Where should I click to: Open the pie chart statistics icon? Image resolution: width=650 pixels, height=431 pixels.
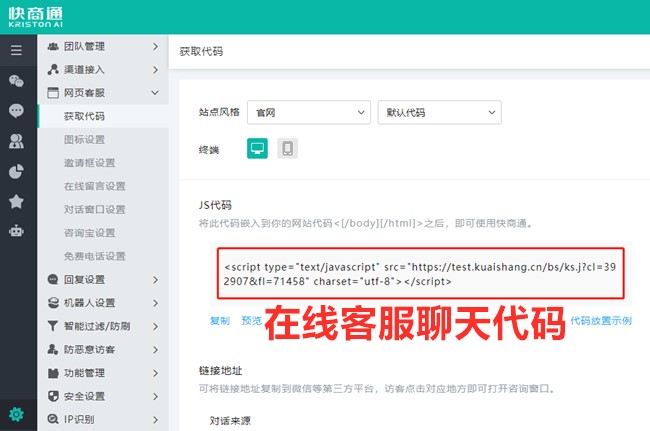pyautogui.click(x=16, y=171)
